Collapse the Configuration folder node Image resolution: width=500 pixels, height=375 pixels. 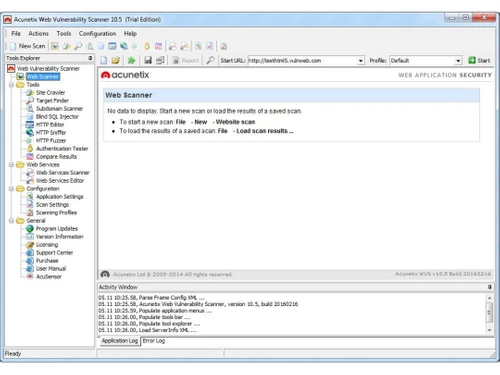click(x=11, y=189)
